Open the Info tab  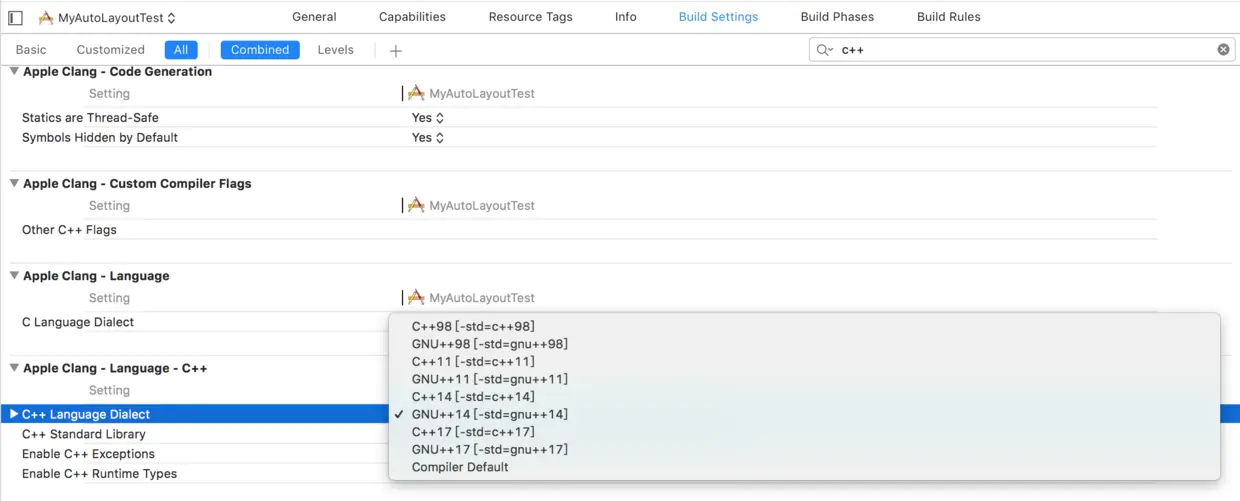click(x=626, y=17)
